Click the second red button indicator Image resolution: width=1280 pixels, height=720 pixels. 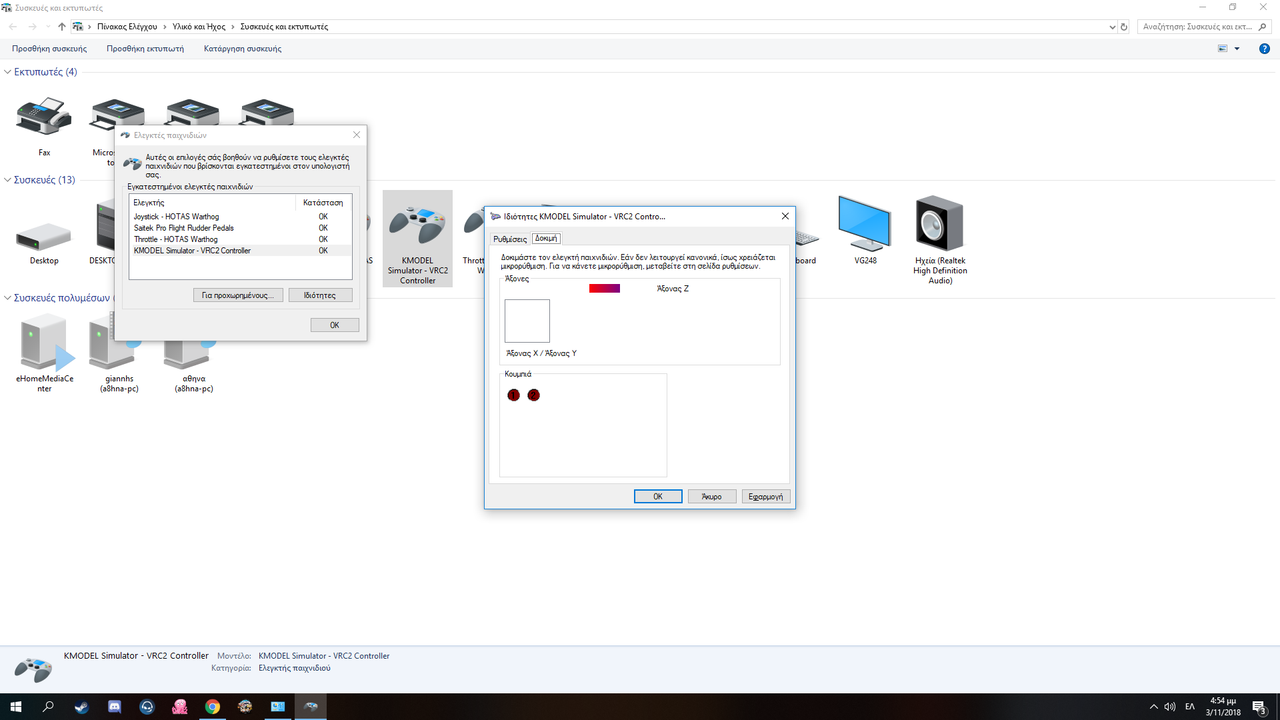click(x=533, y=395)
